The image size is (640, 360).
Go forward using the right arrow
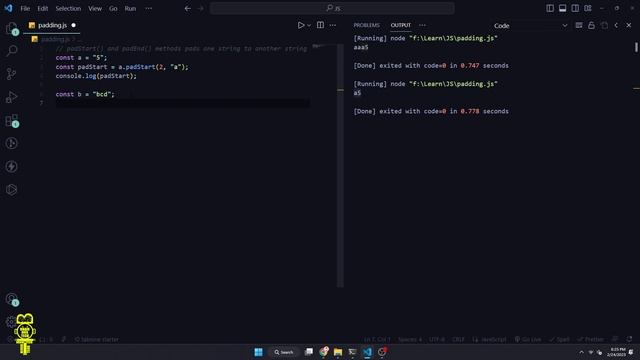pyautogui.click(x=200, y=8)
